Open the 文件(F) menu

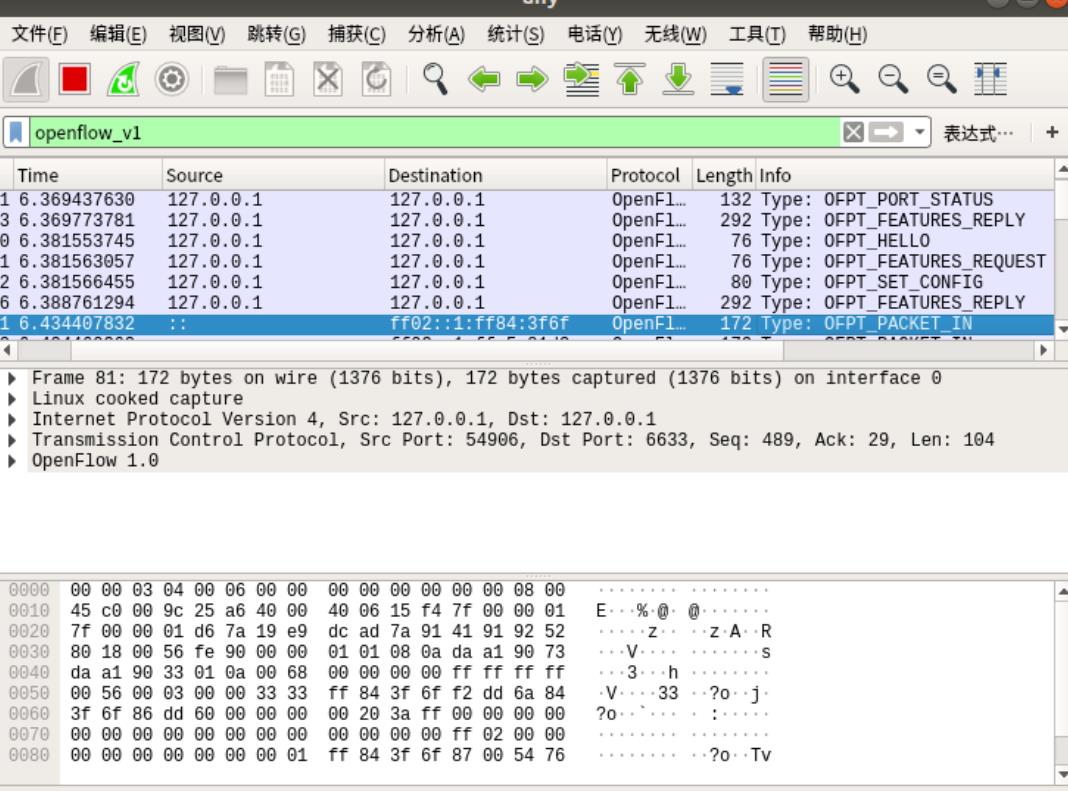pos(40,33)
